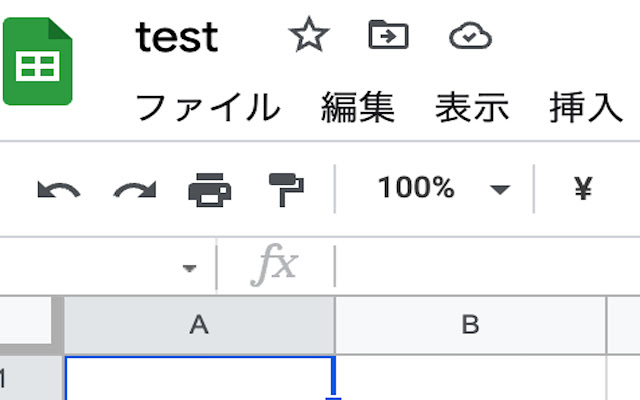Click into the fx formula bar
Screen dimensions: 640x400
[488, 266]
